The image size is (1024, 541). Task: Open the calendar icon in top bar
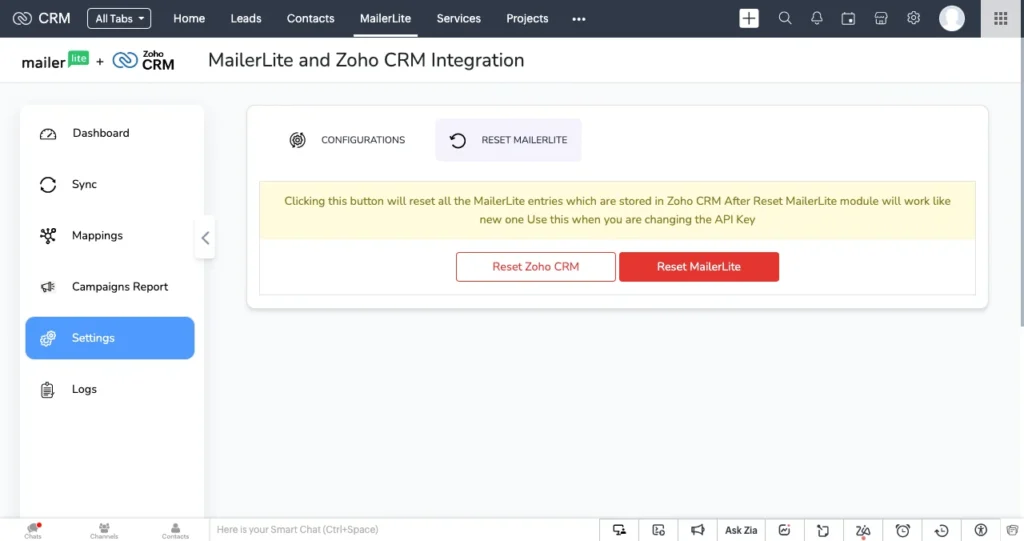point(848,18)
